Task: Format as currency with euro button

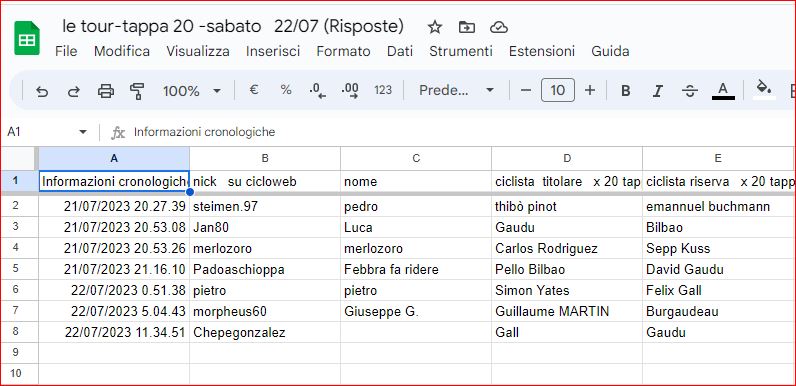Action: click(x=254, y=90)
